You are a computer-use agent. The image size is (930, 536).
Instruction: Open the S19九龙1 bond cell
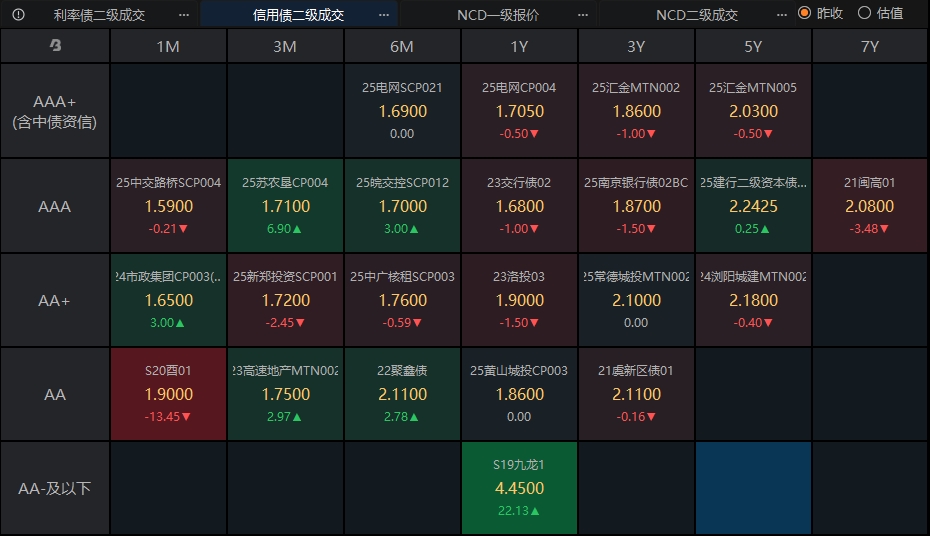coord(519,488)
